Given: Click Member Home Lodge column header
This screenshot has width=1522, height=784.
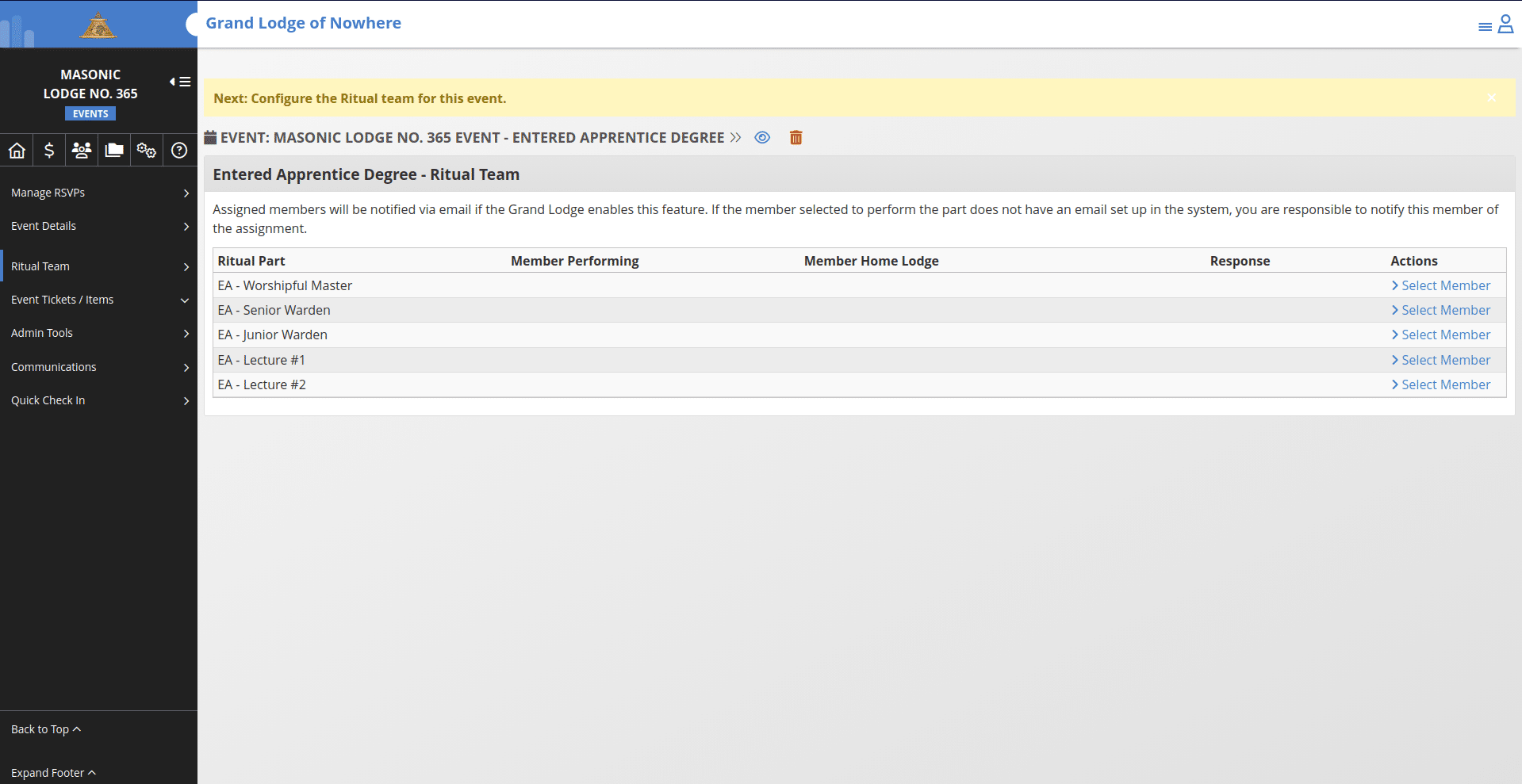Looking at the screenshot, I should pyautogui.click(x=872, y=261).
